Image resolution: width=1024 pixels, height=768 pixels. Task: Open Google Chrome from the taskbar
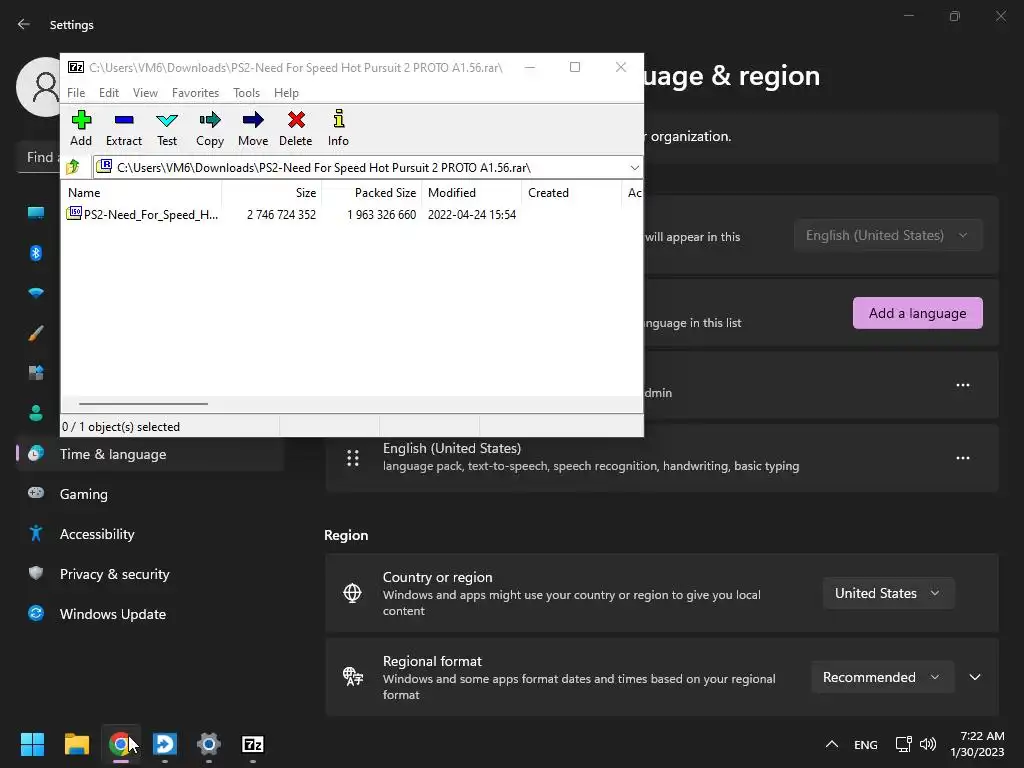(x=120, y=744)
